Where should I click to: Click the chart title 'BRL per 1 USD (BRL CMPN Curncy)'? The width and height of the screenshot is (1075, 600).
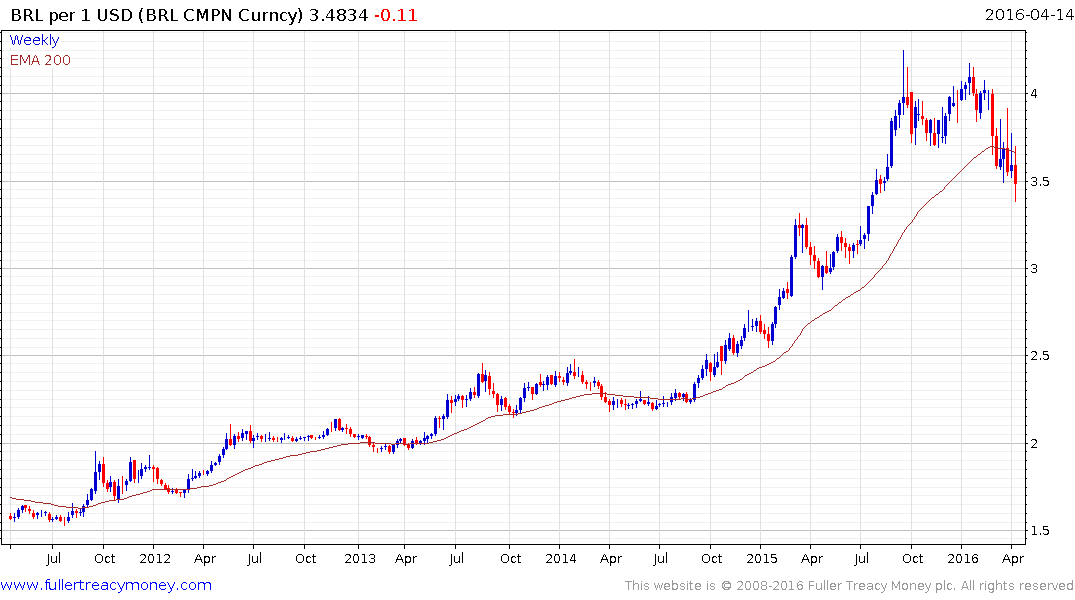[x=156, y=15]
